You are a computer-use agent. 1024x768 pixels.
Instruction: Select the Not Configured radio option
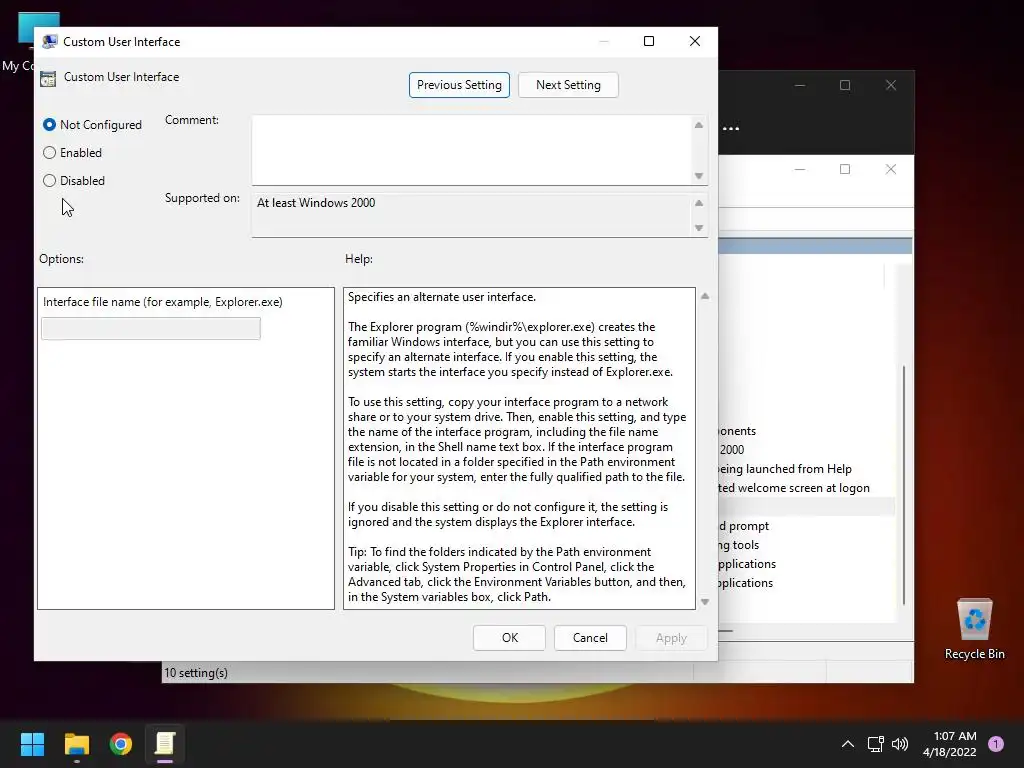pos(49,125)
